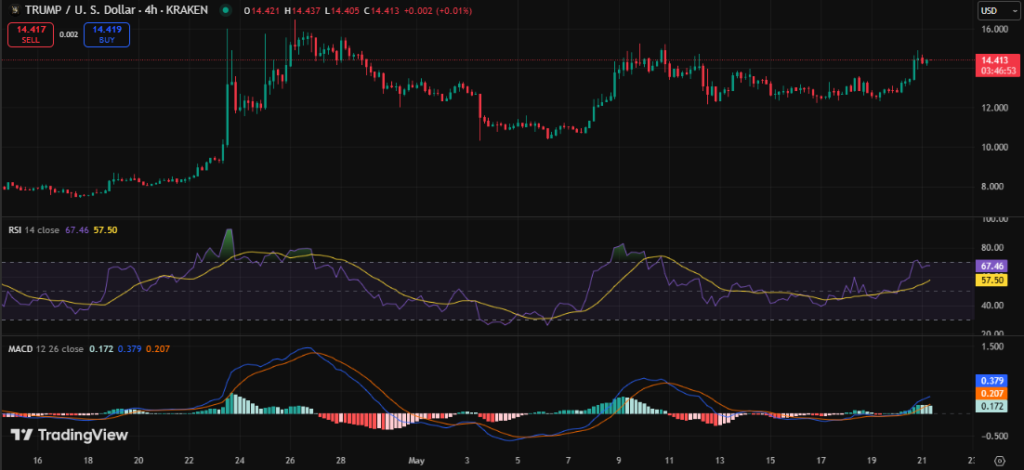The image size is (1024, 470).
Task: Click the 12.000 price axis label
Action: (993, 108)
